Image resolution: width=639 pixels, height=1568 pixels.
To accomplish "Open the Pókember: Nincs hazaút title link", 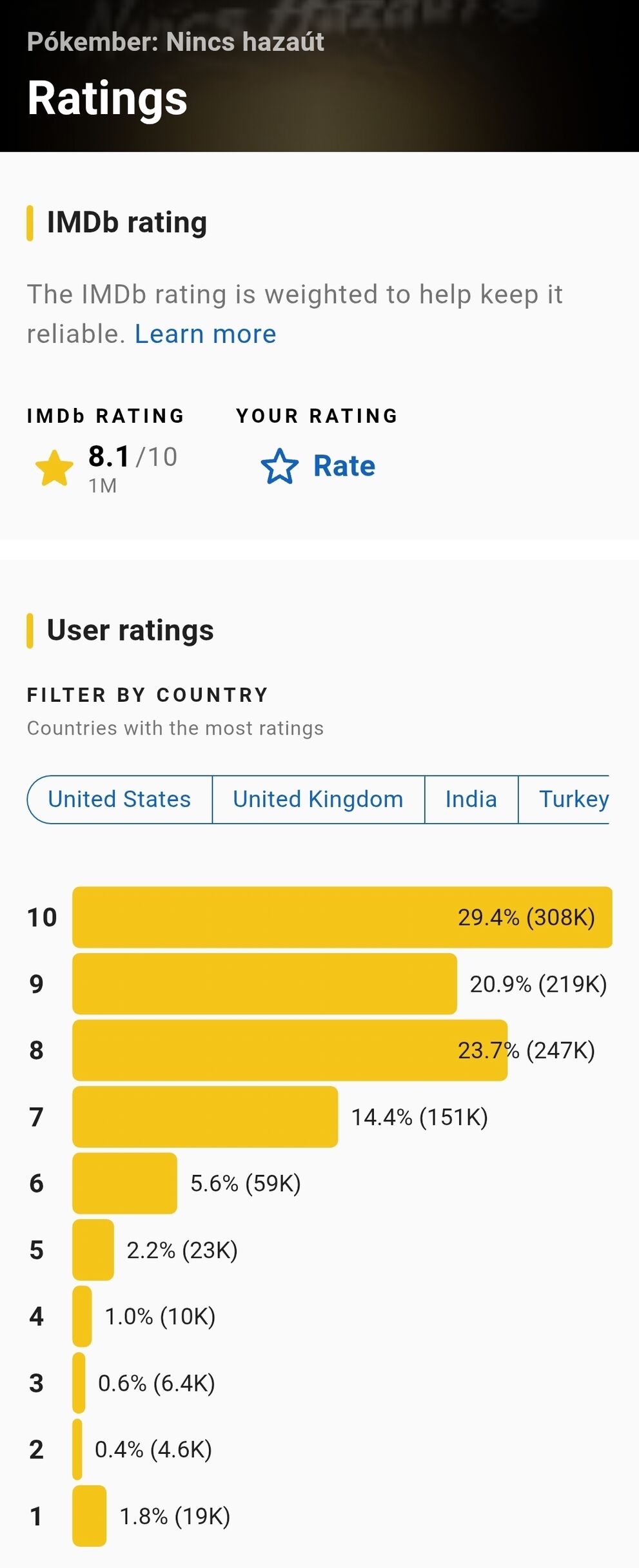I will [x=175, y=42].
